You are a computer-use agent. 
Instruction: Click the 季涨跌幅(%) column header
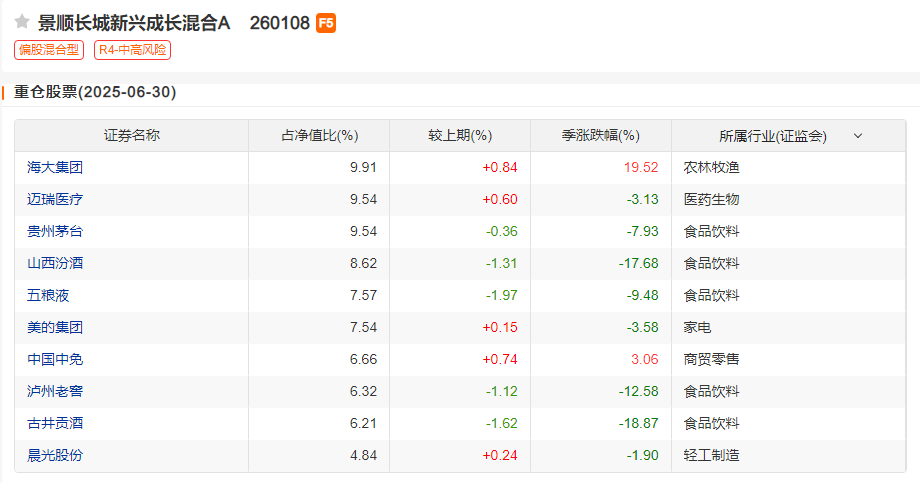(601, 136)
